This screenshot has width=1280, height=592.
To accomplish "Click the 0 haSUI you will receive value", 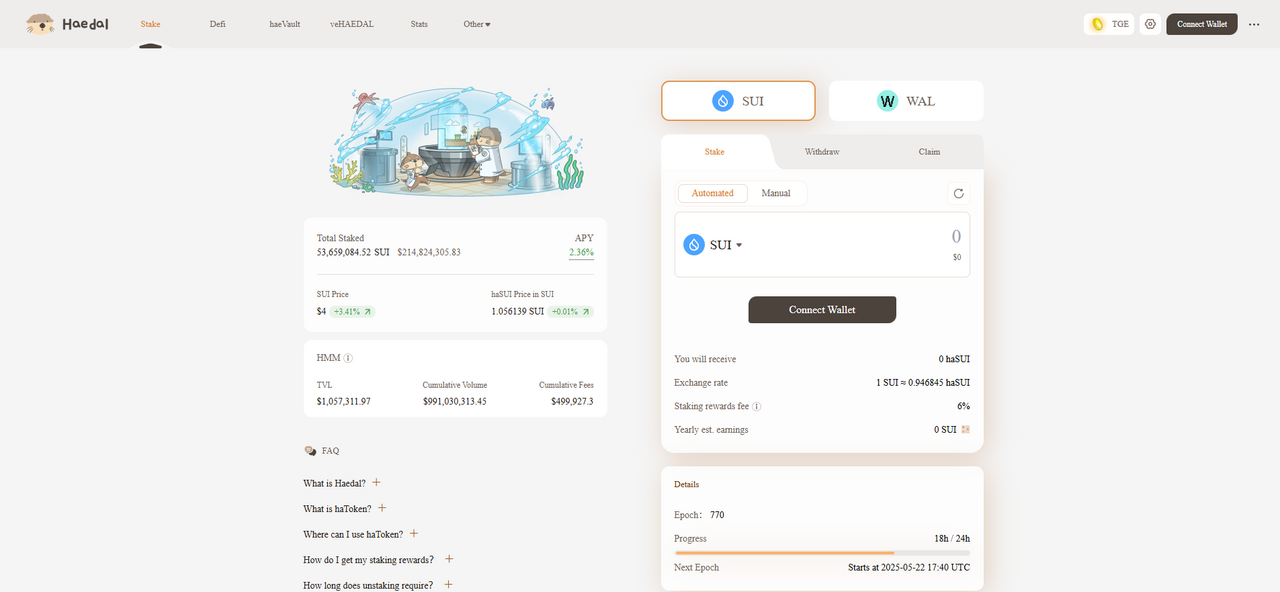I will click(954, 359).
